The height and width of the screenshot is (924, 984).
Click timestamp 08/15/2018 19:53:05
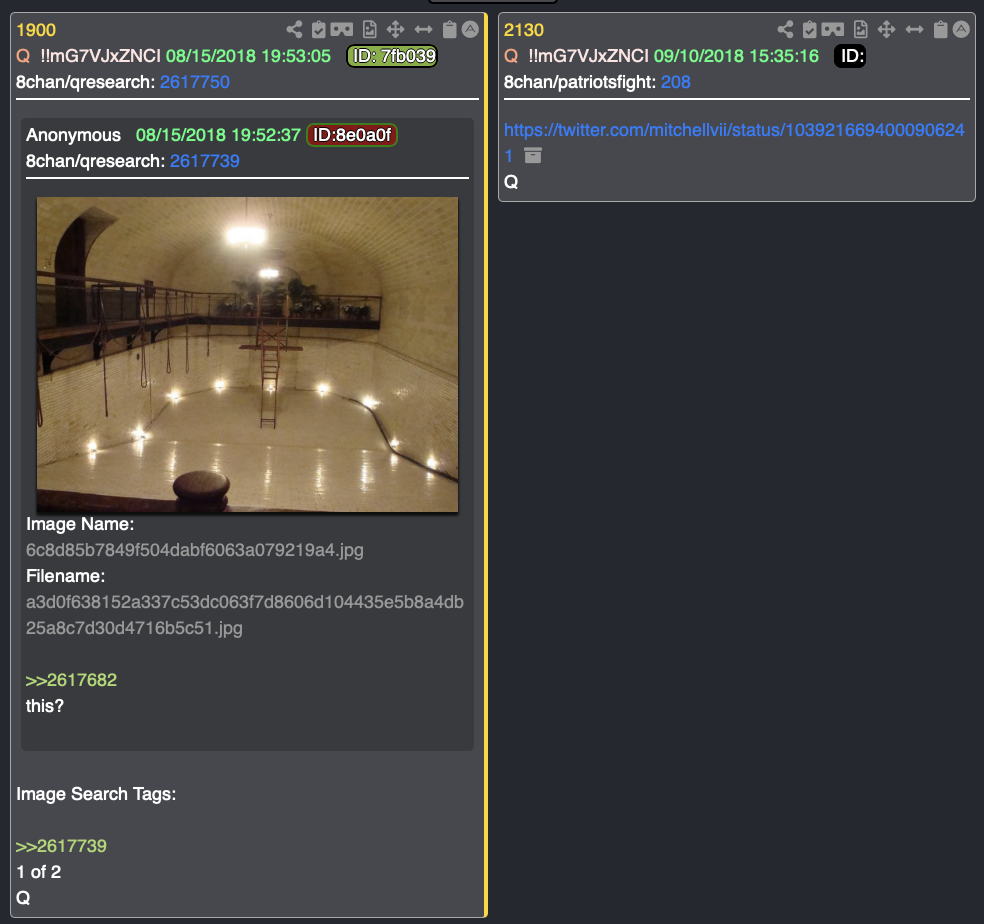point(248,56)
